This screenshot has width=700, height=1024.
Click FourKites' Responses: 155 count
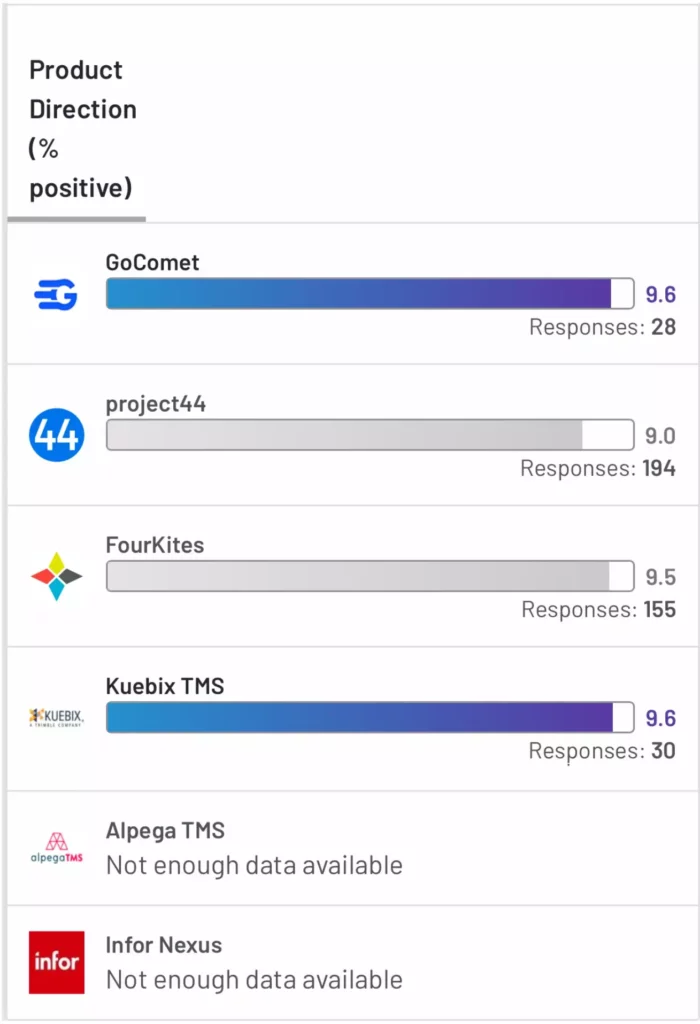coord(660,609)
